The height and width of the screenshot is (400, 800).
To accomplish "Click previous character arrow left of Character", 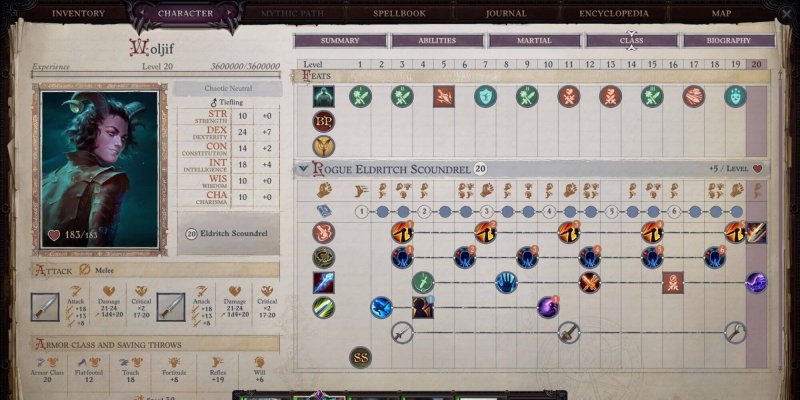I will [x=143, y=13].
